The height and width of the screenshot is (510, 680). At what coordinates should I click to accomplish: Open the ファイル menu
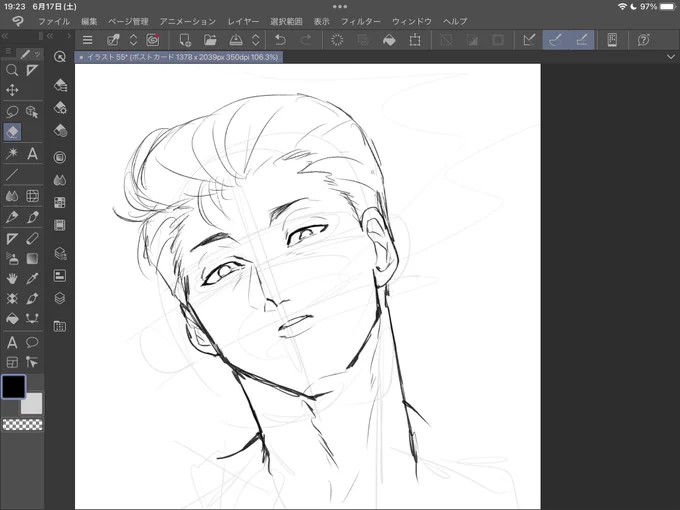54,22
